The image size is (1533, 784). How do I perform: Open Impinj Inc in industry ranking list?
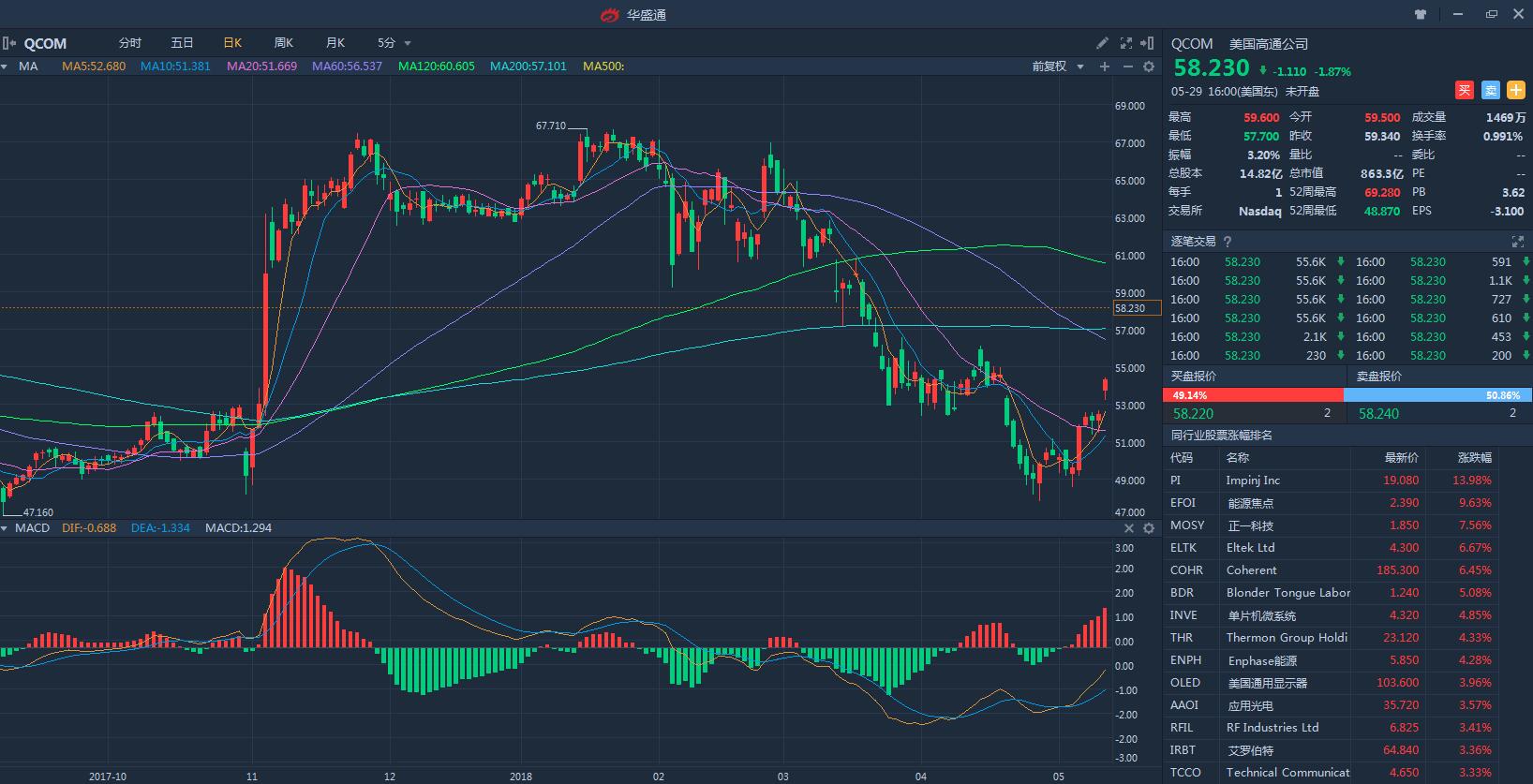click(x=1253, y=481)
